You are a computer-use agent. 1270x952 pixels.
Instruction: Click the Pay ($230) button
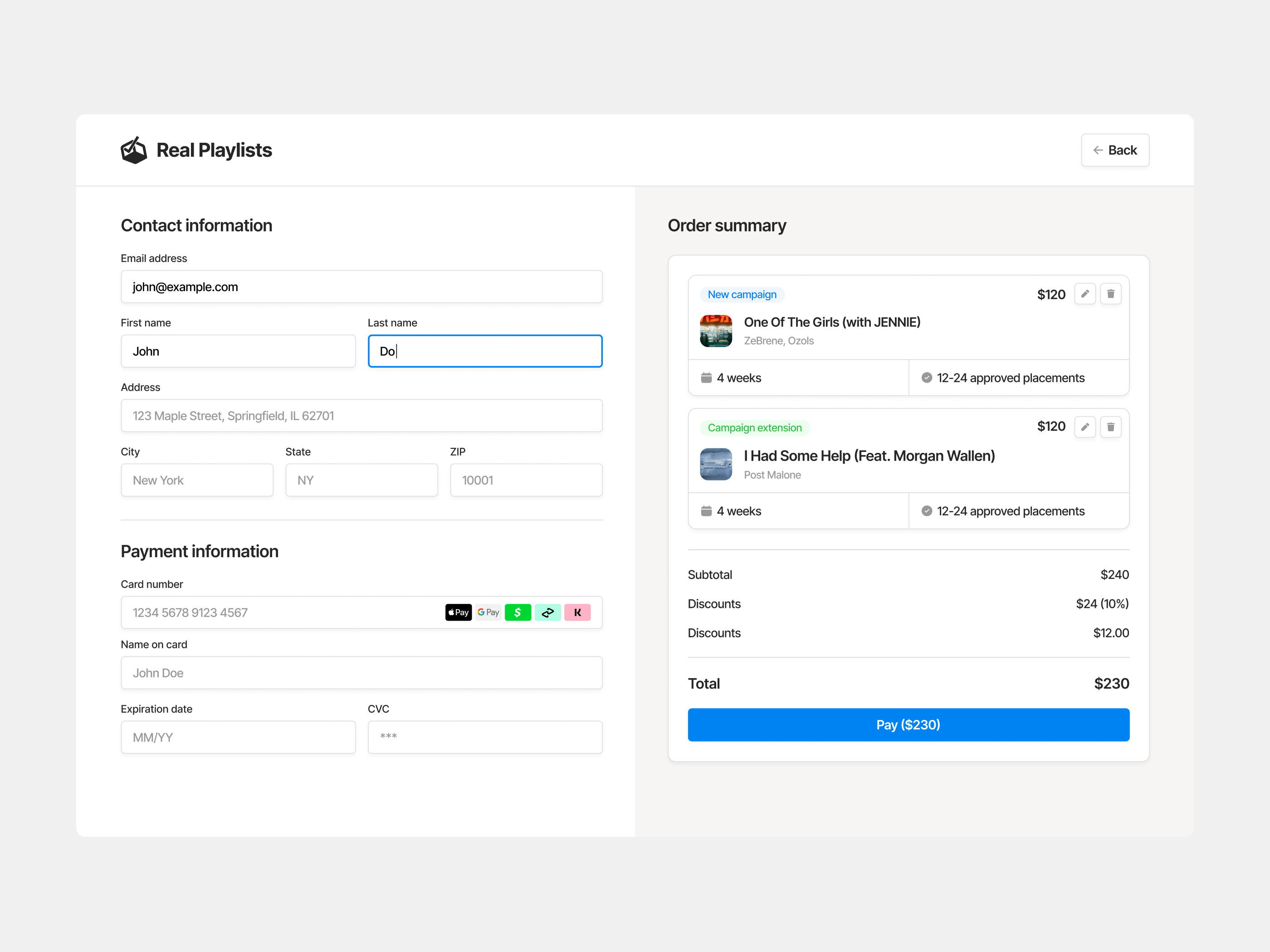click(x=909, y=725)
